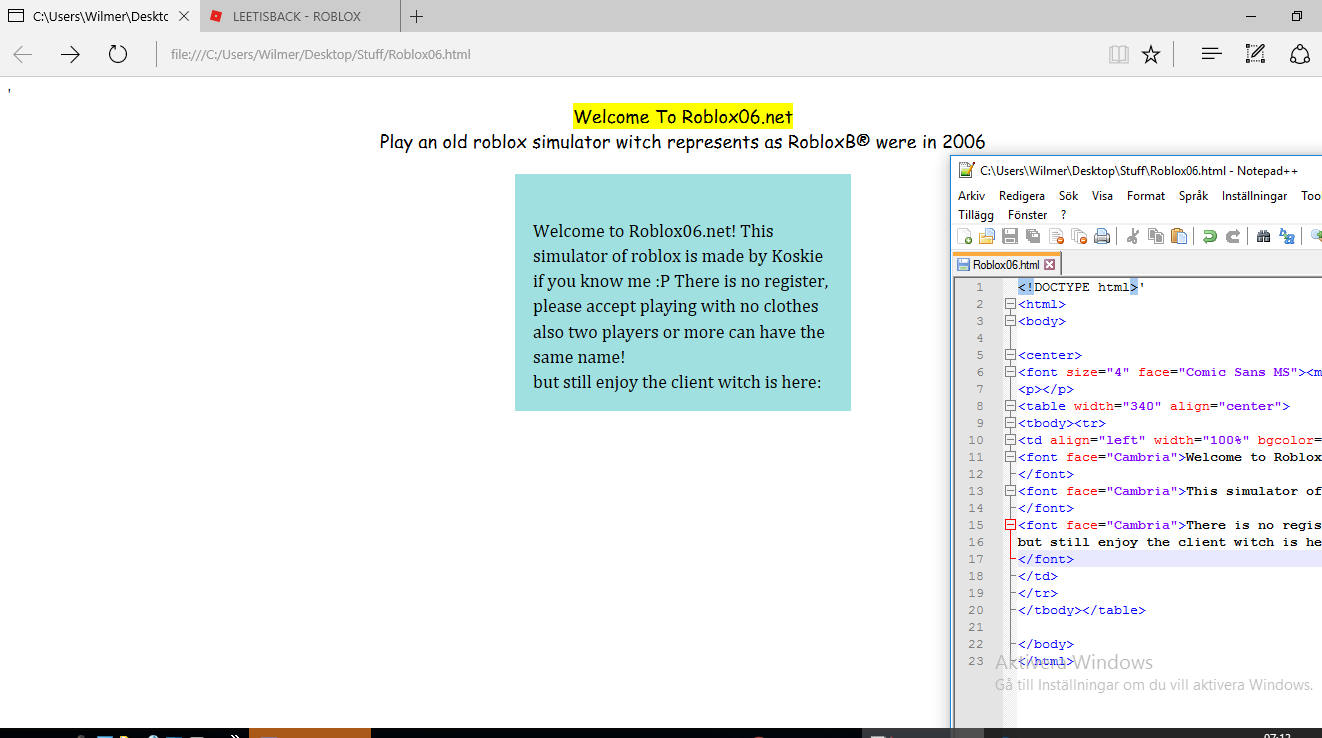The width and height of the screenshot is (1322, 738).
Task: Click the highlighted 'Welcome To Roblox06.net' heading
Action: 683,117
